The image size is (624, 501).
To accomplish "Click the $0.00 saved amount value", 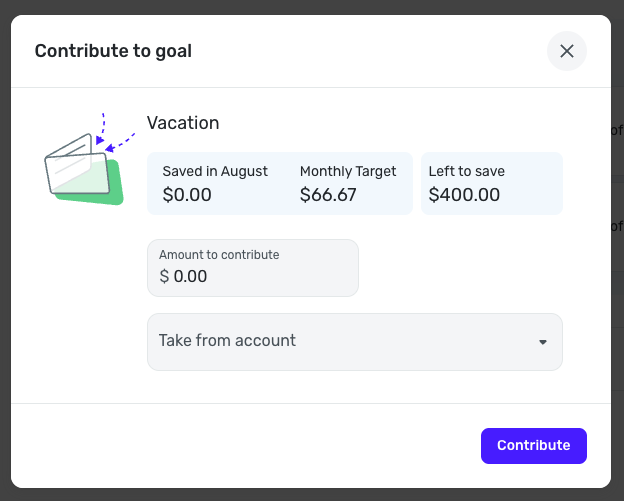I will [x=187, y=195].
